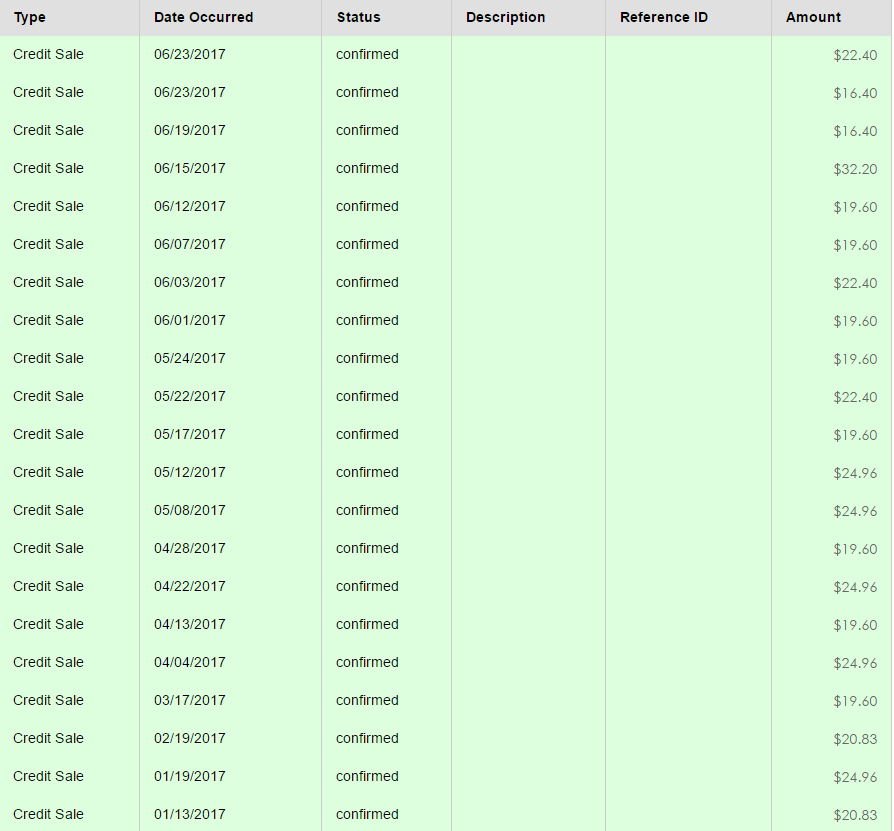Click the $19.60 amount for 05/17/2017

pos(855,435)
